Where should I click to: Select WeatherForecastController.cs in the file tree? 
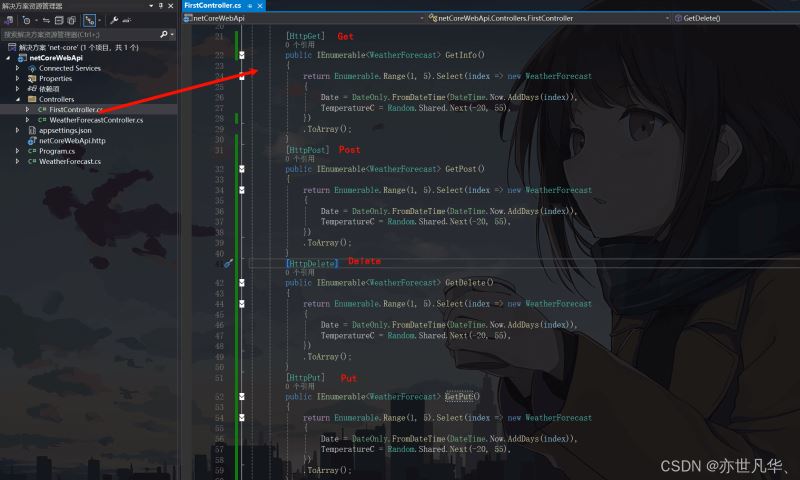point(96,120)
